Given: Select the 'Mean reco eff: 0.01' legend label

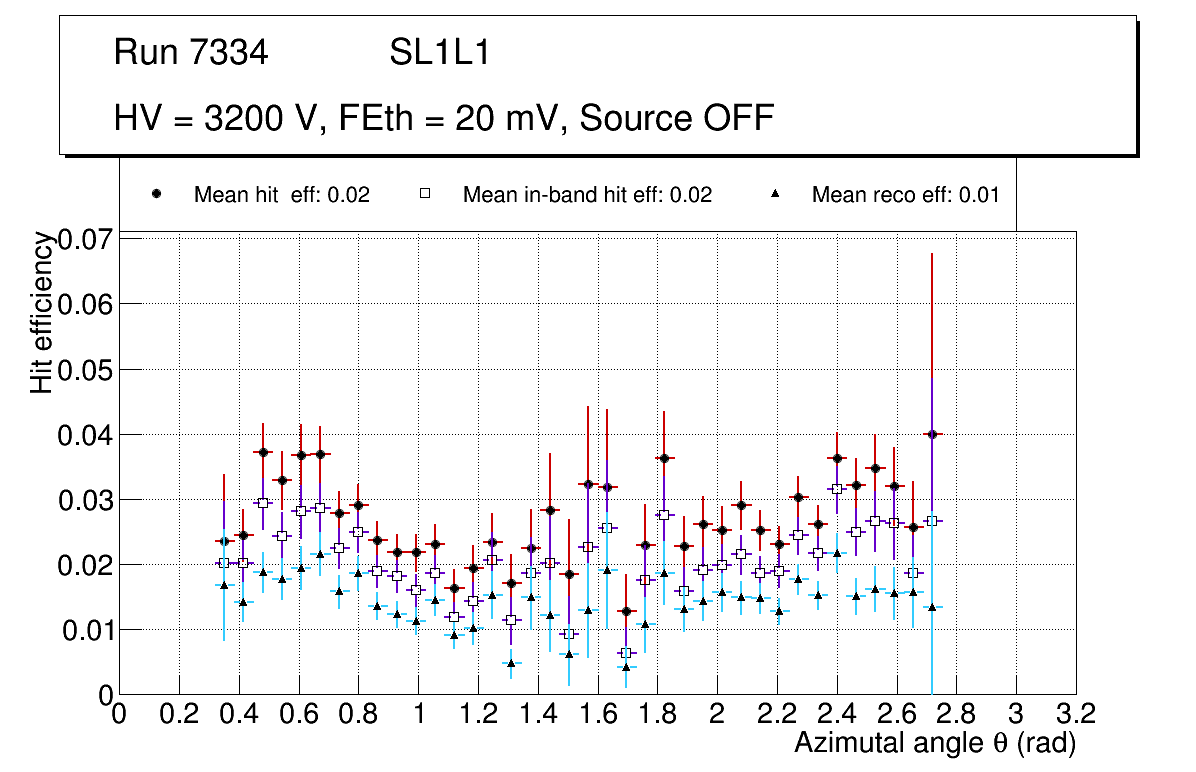Looking at the screenshot, I should 905,195.
